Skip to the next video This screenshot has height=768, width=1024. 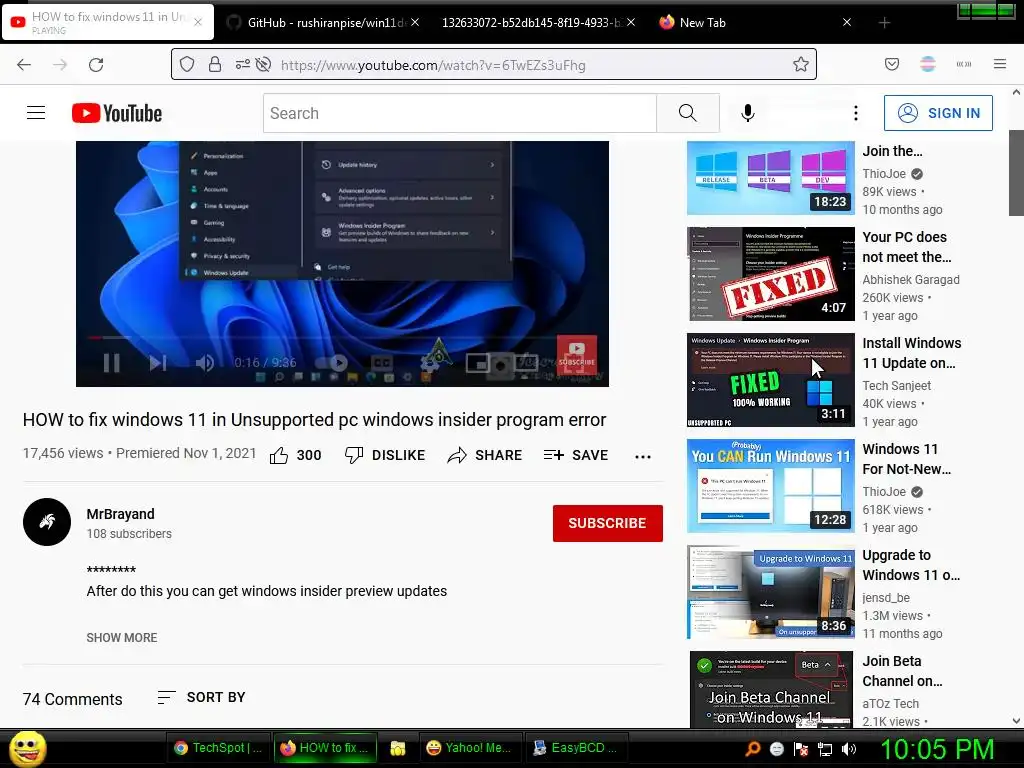tap(158, 362)
